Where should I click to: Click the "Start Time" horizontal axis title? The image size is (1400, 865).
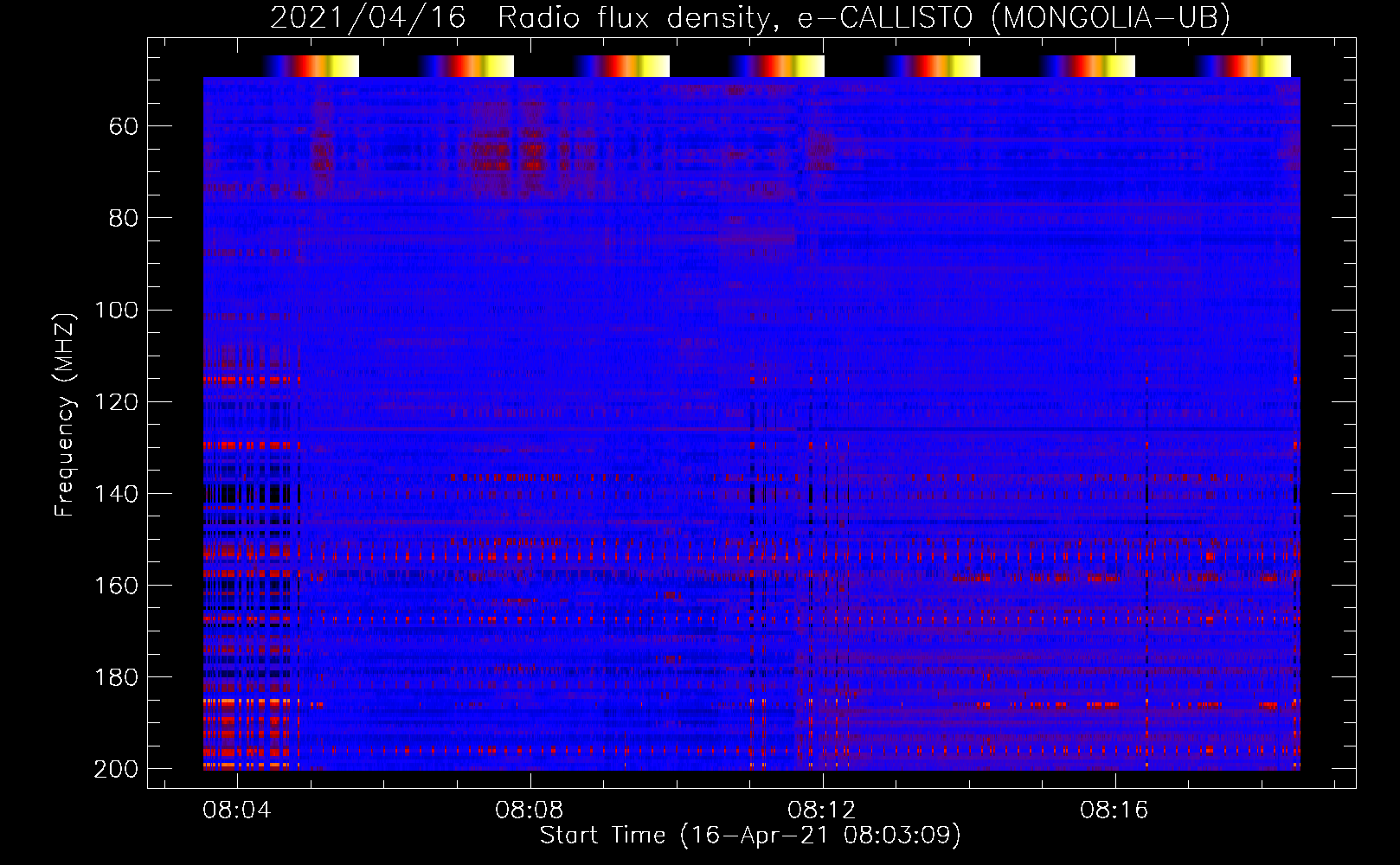[749, 836]
